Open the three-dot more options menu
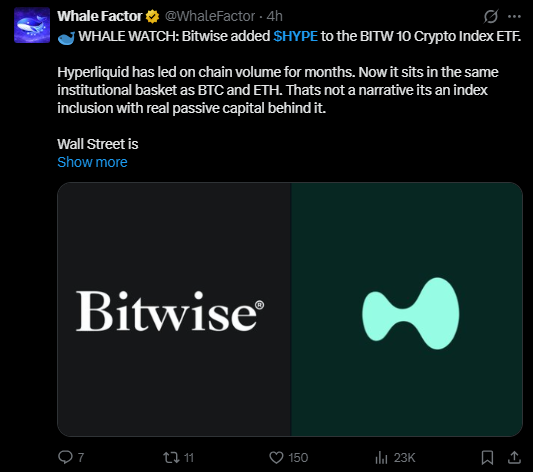 [514, 16]
